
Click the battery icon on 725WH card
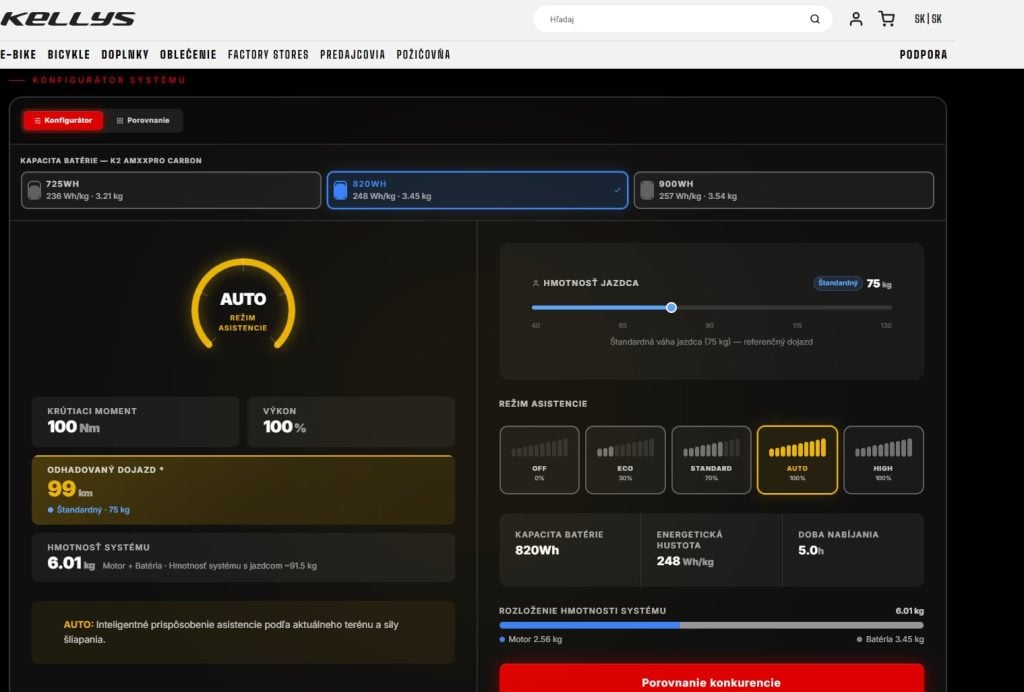tap(34, 190)
